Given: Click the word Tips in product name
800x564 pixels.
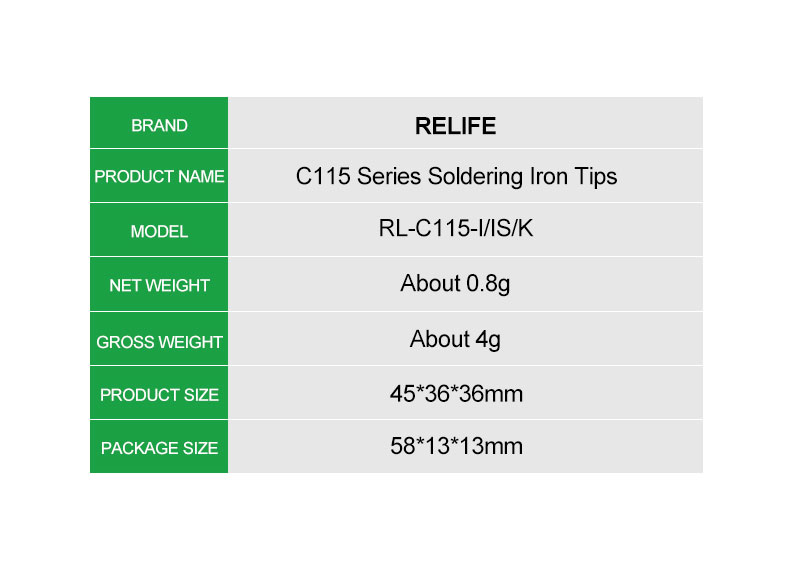Looking at the screenshot, I should 595,177.
